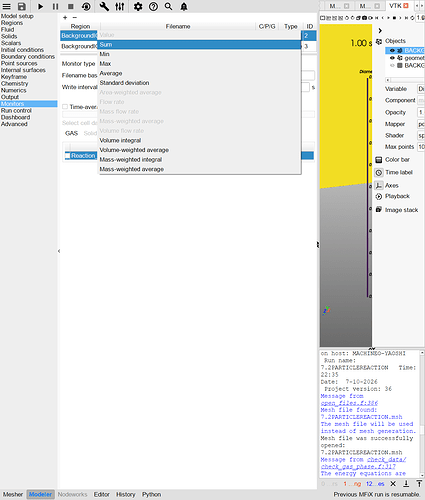
Task: Switch to the Editor tab
Action: point(102,494)
